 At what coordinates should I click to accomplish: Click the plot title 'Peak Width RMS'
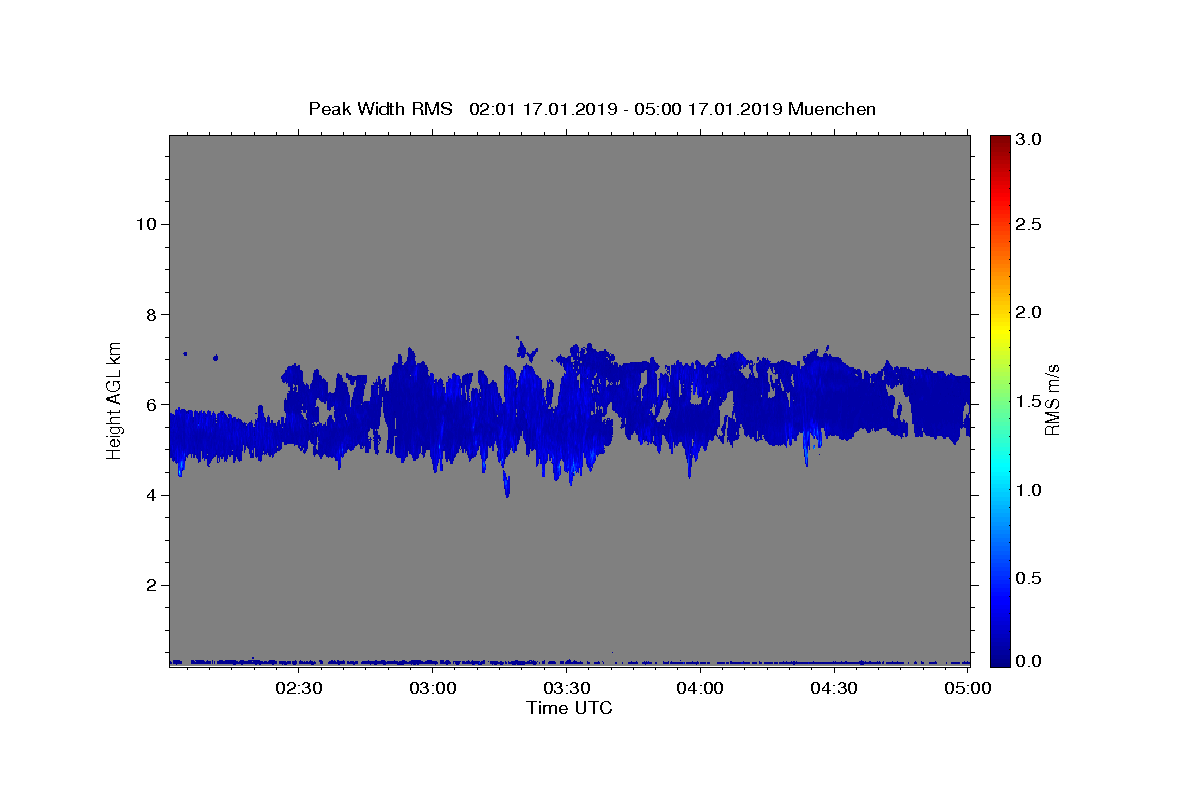(x=380, y=109)
